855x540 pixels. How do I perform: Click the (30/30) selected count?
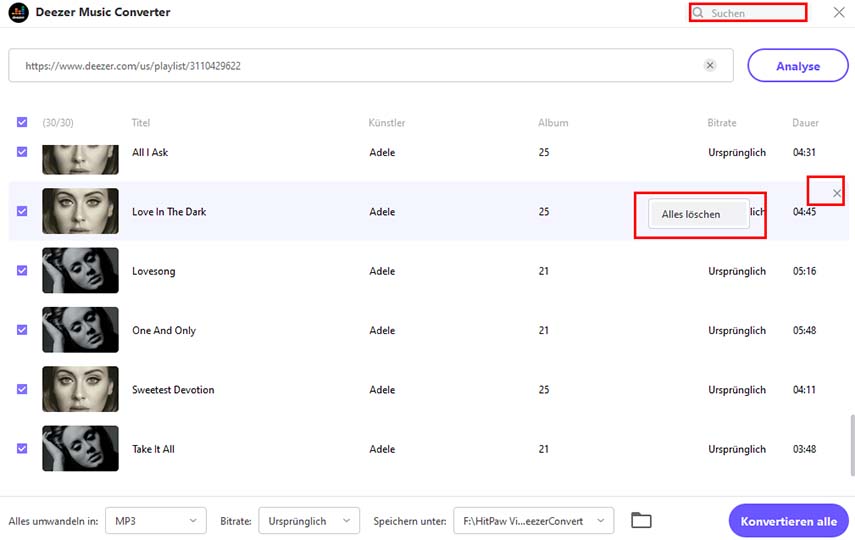(x=58, y=123)
